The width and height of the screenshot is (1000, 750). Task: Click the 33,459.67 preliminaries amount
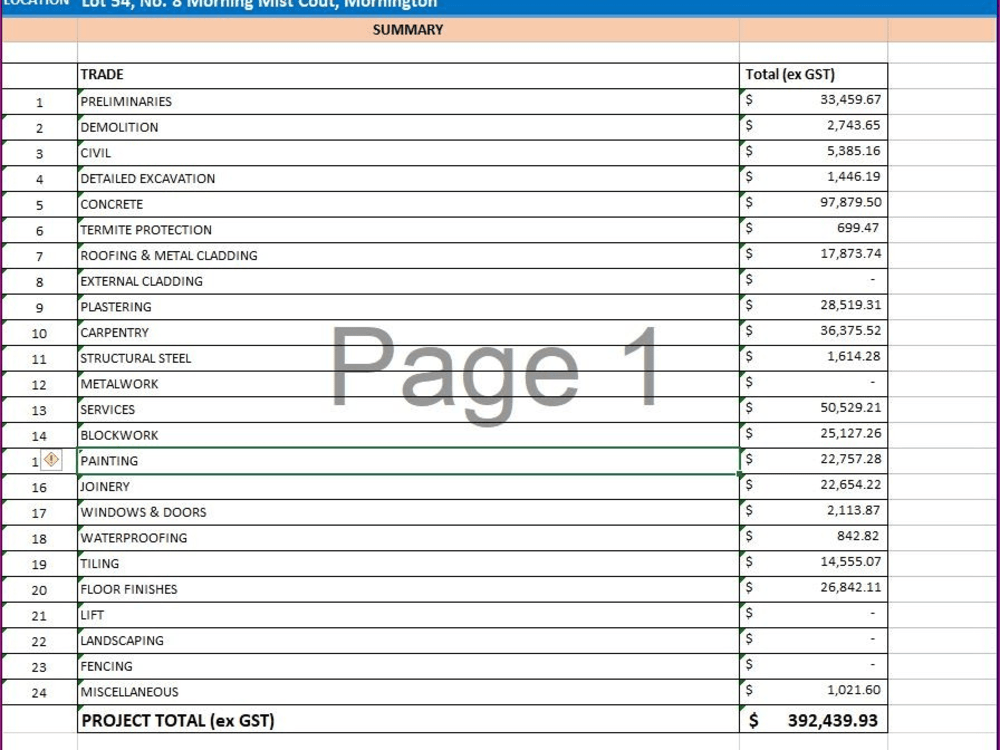pos(850,99)
